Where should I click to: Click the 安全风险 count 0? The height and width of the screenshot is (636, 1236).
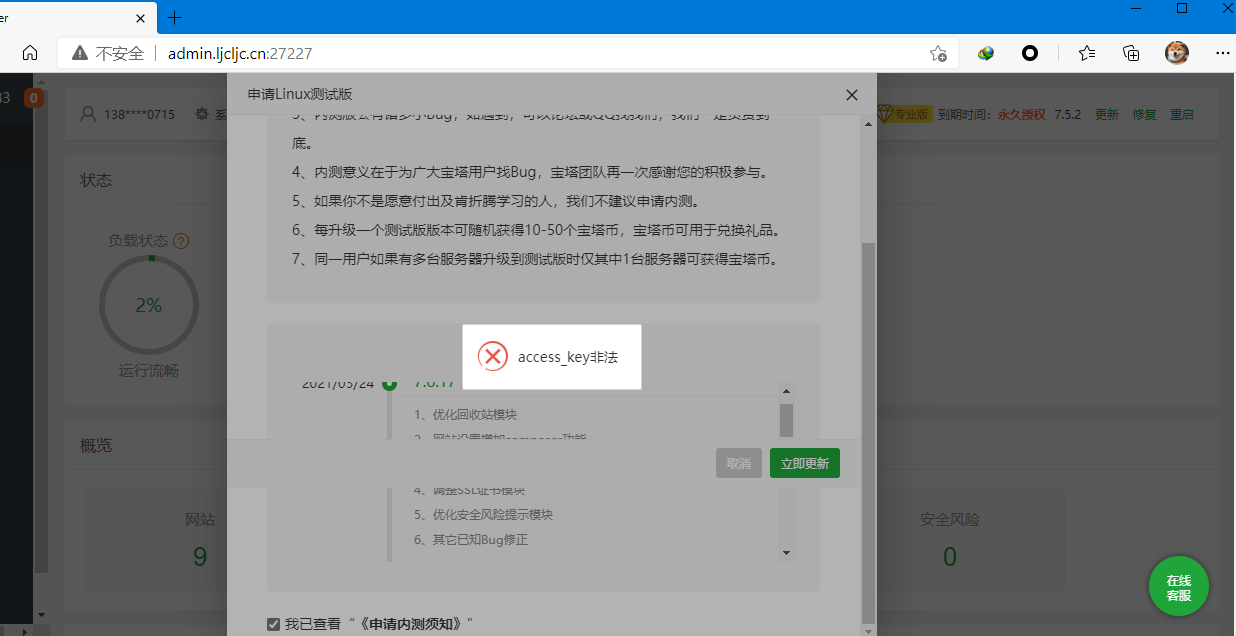pos(950,557)
